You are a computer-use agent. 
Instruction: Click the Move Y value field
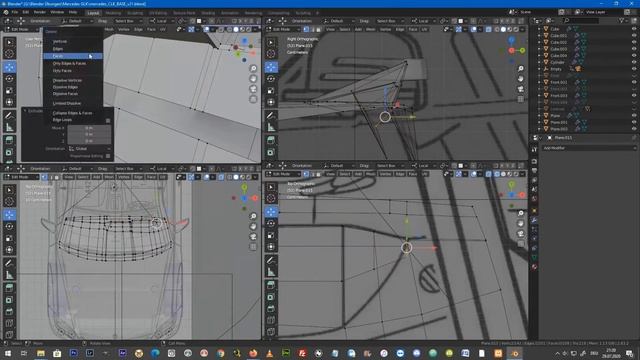coord(89,134)
